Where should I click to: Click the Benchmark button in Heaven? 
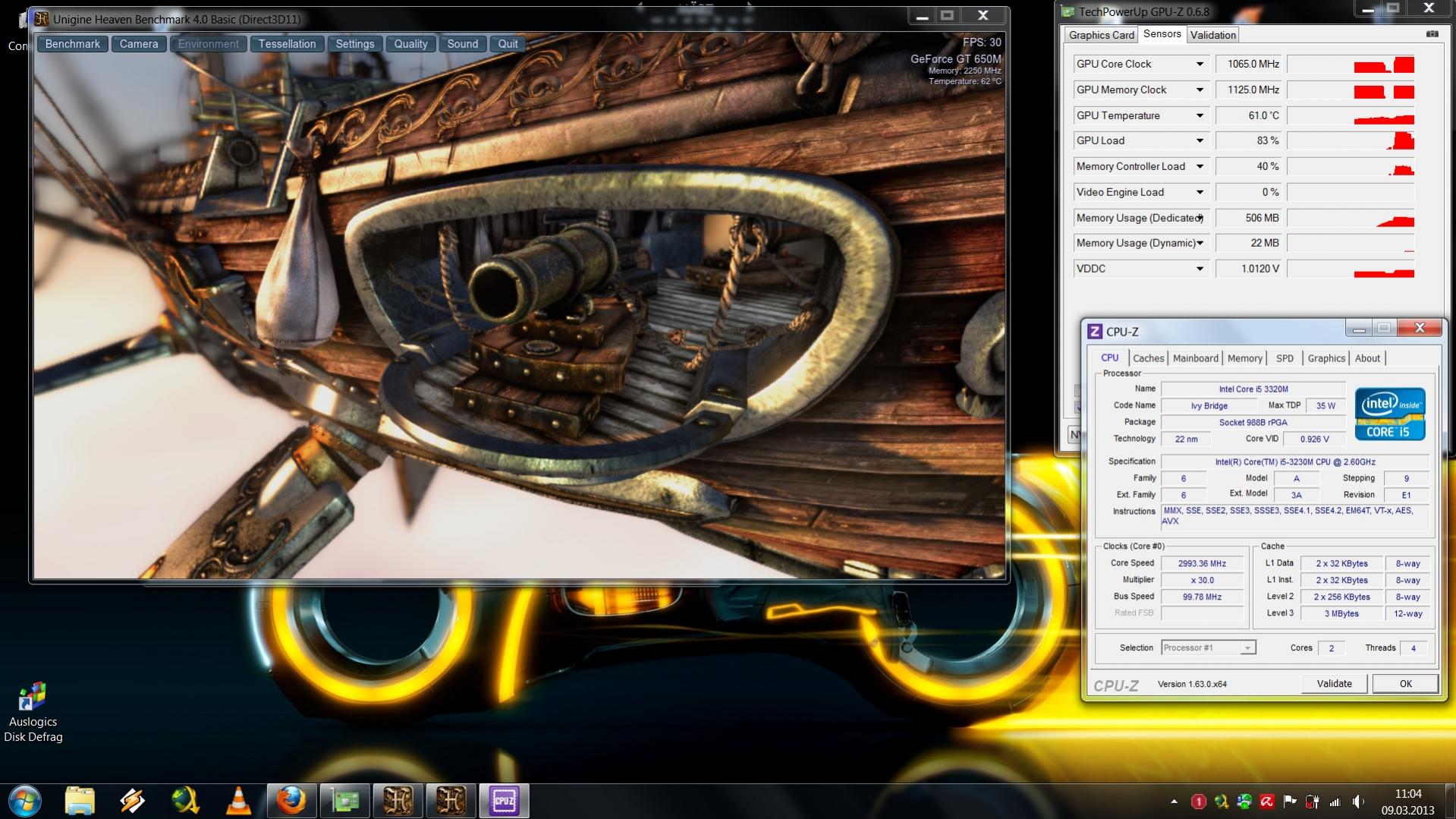point(72,44)
